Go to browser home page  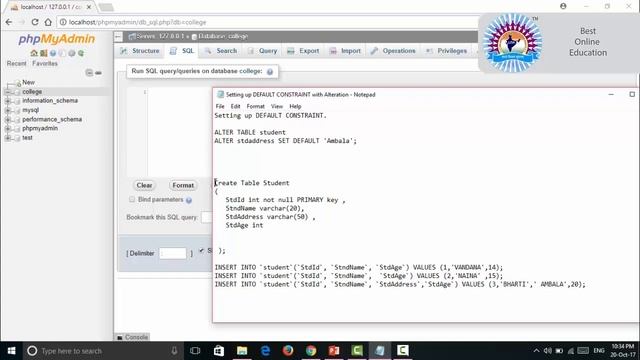48,22
